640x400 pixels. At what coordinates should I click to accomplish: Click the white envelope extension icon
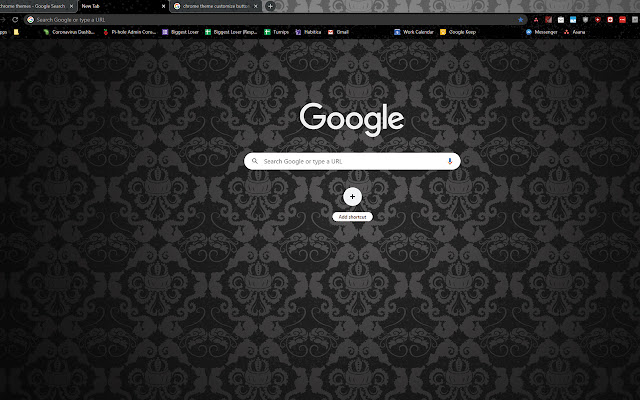[x=561, y=20]
